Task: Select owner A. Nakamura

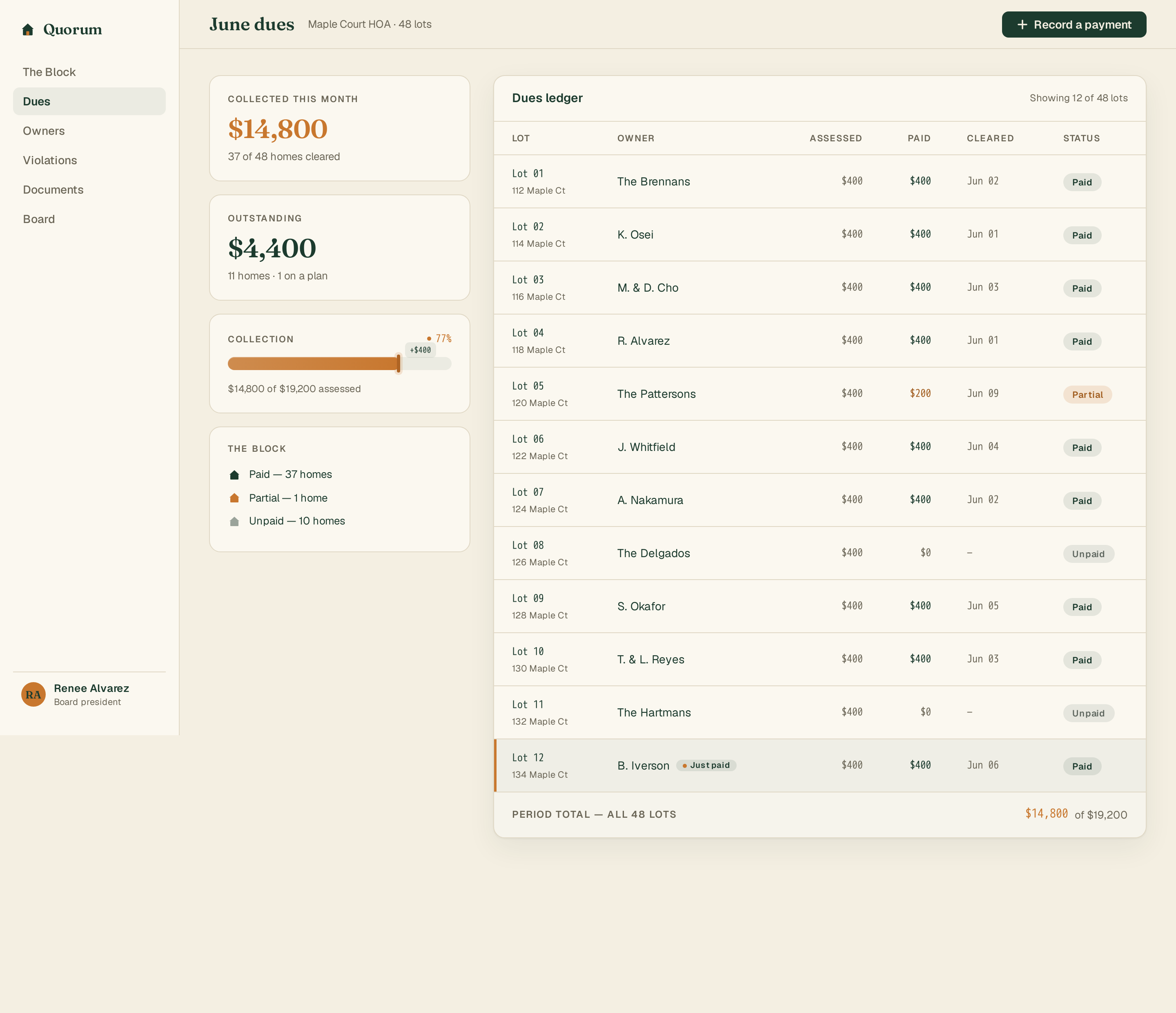Action: coord(650,500)
